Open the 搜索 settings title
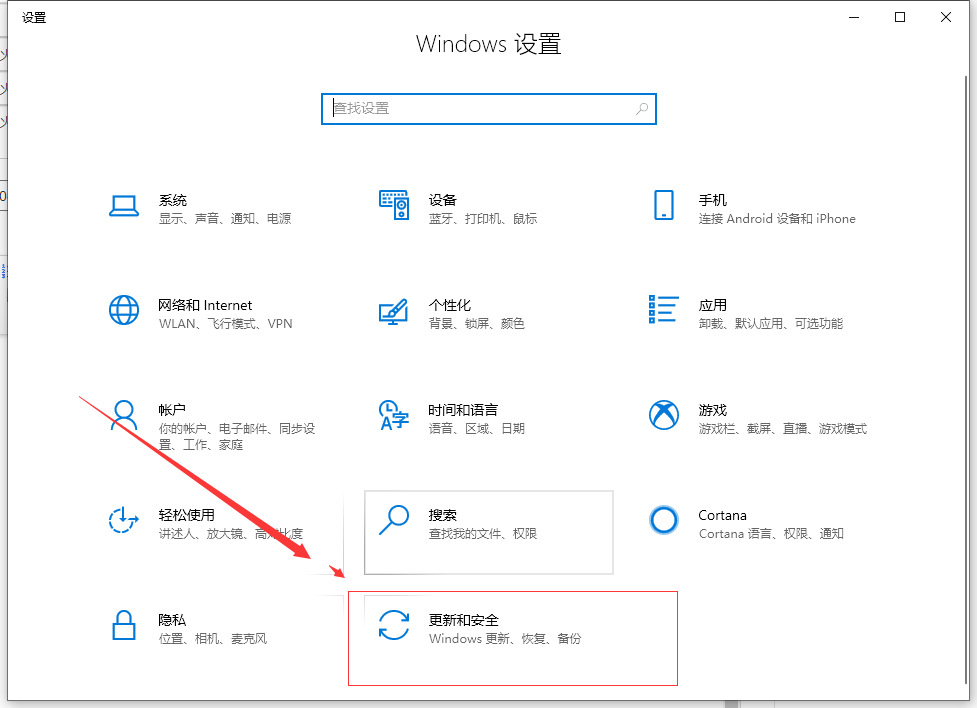This screenshot has height=708, width=977. (x=442, y=515)
